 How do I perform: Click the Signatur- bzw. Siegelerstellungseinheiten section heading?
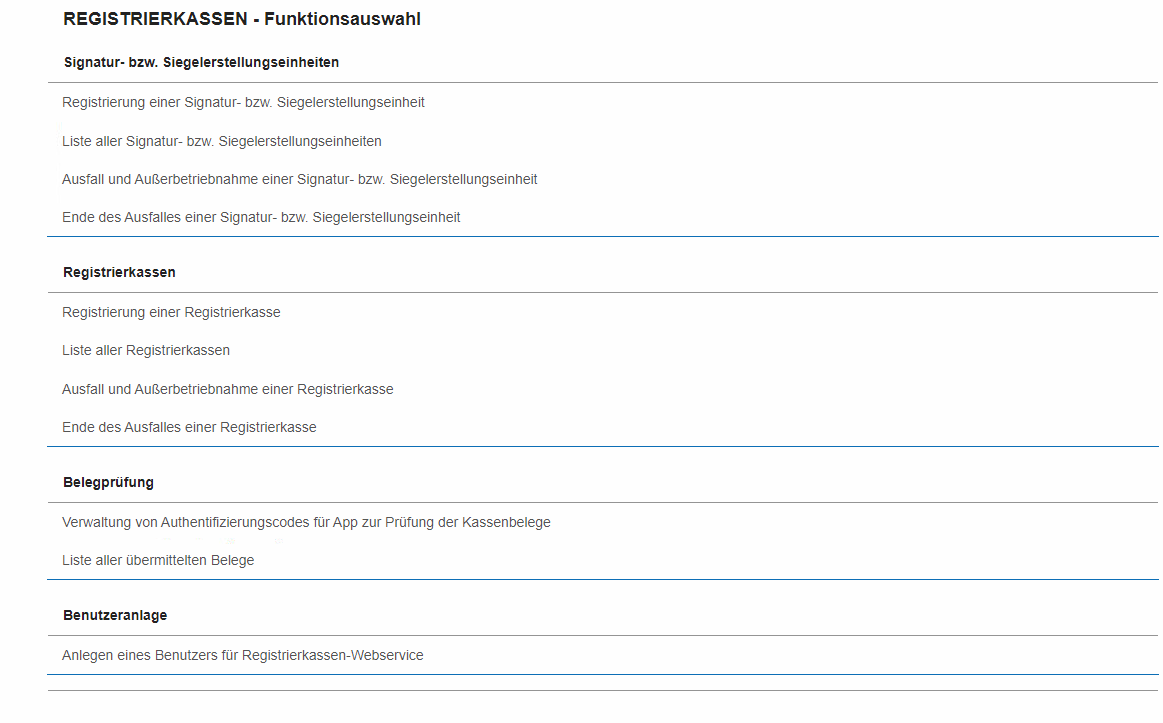(x=201, y=62)
